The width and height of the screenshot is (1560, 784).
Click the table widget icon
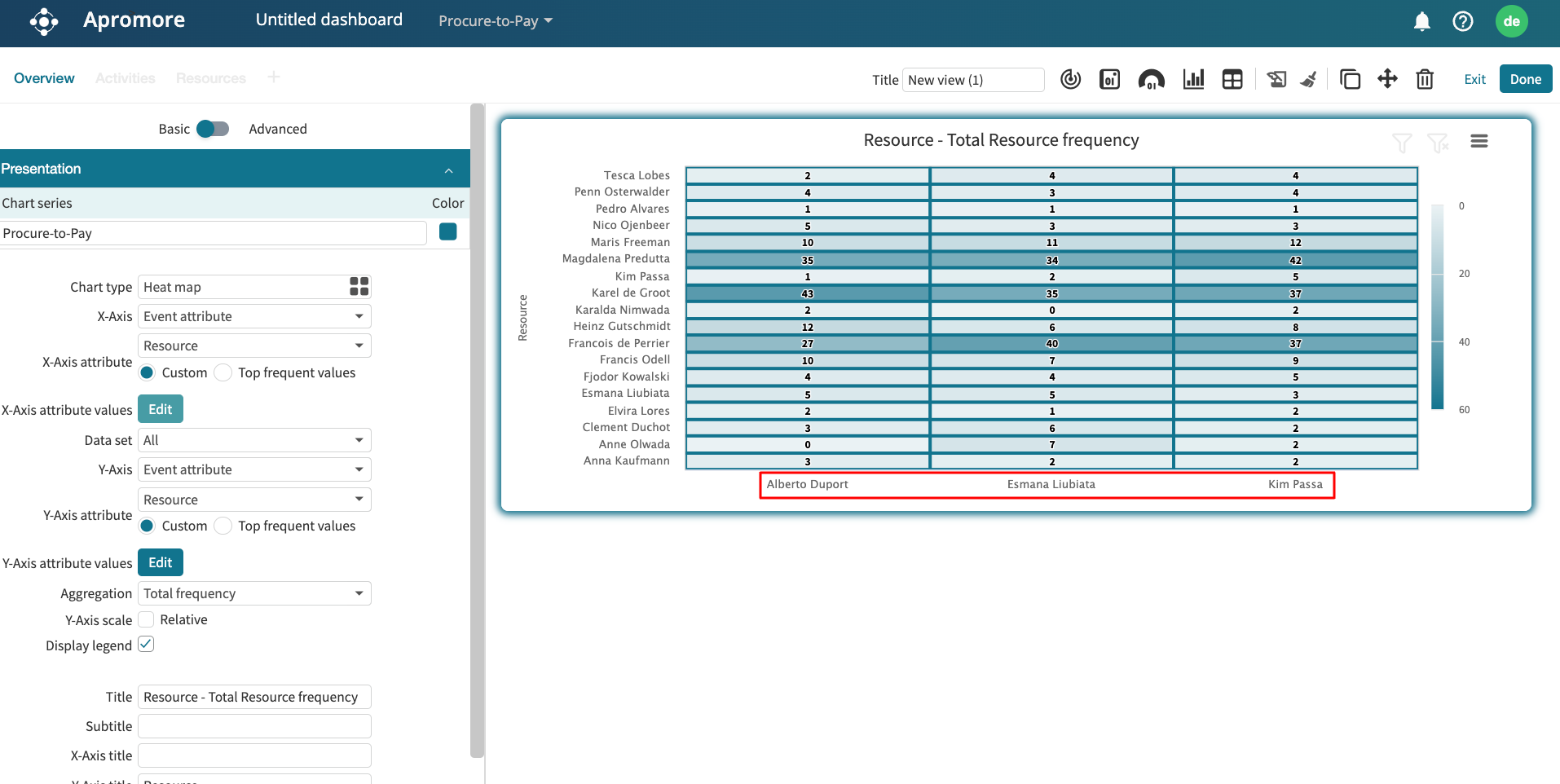[x=1232, y=79]
